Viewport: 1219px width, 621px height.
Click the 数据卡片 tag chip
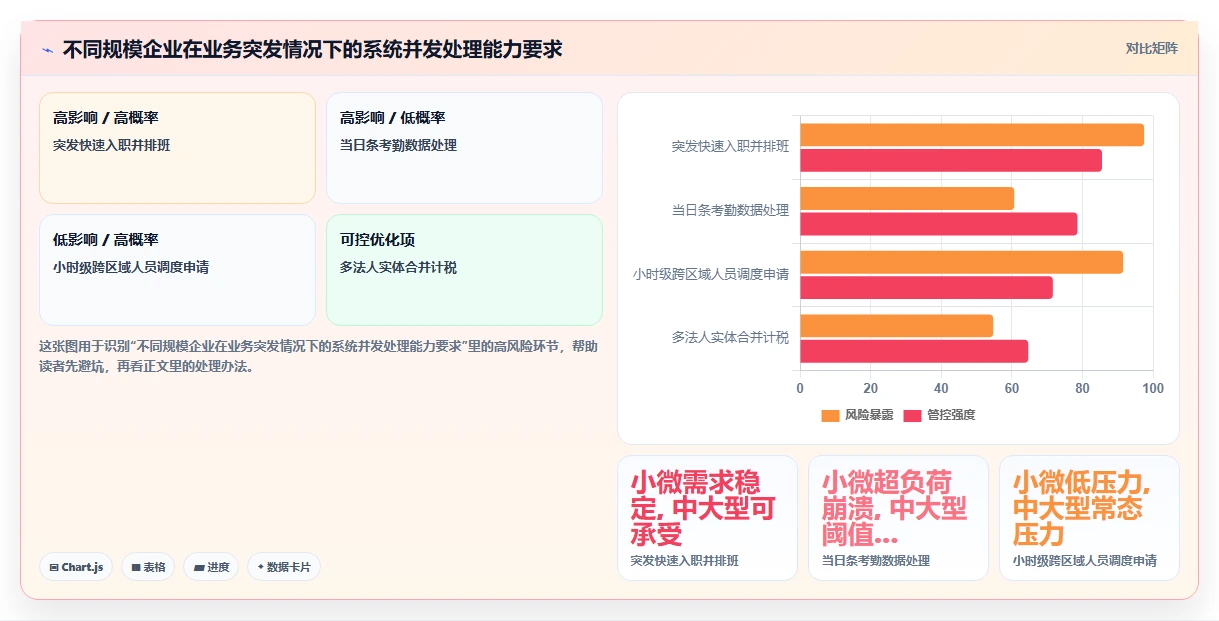[284, 567]
